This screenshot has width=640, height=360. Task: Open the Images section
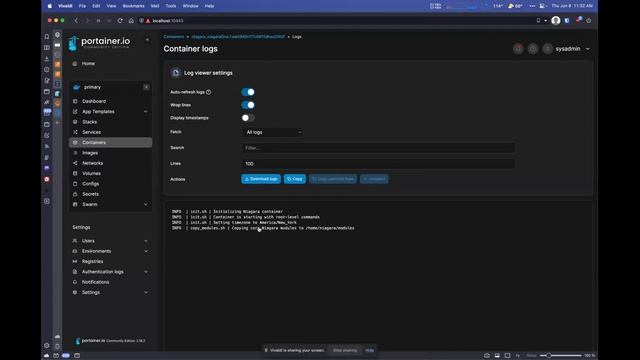tap(90, 153)
